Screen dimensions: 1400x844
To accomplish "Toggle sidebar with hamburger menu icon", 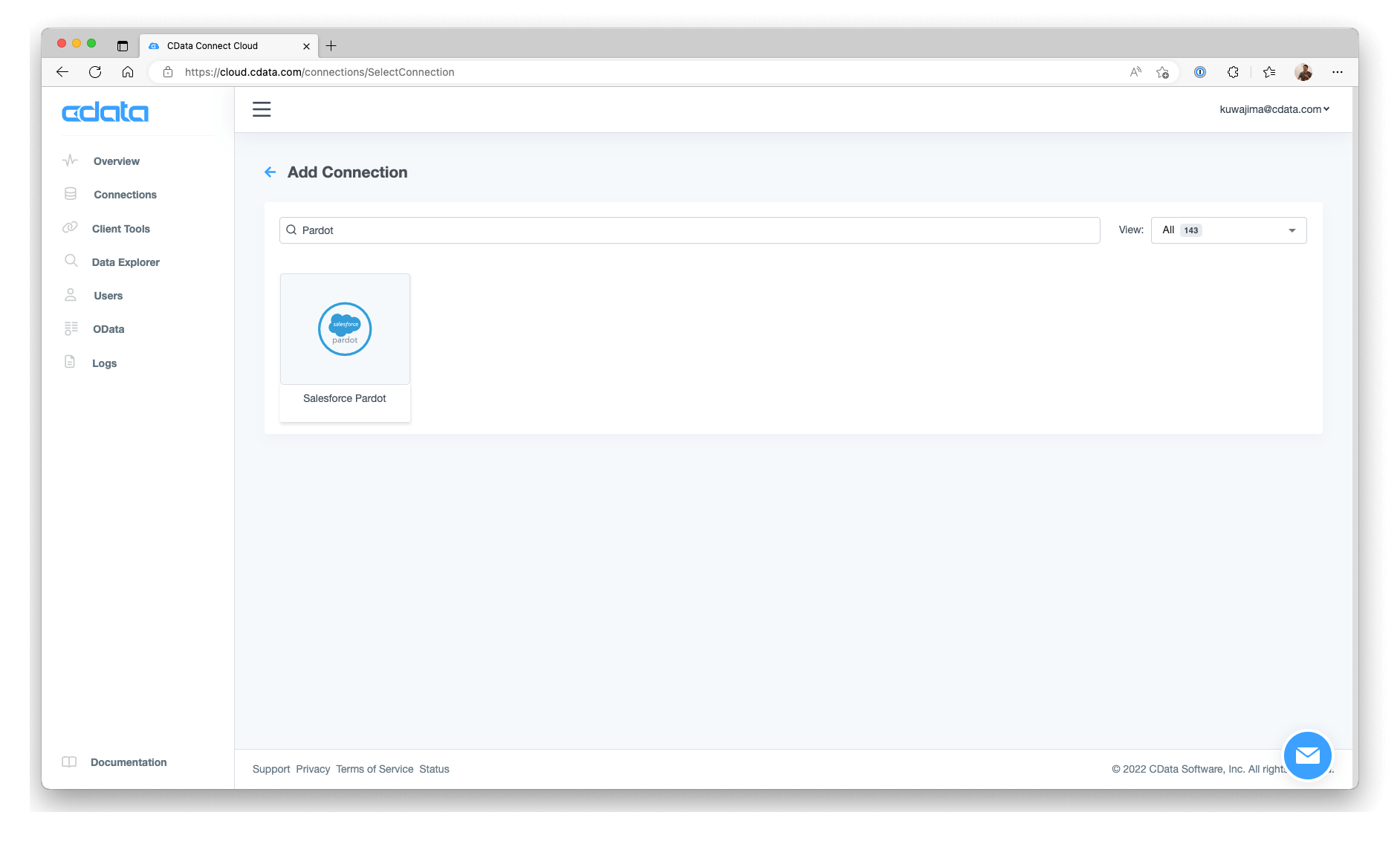I will pos(262,109).
